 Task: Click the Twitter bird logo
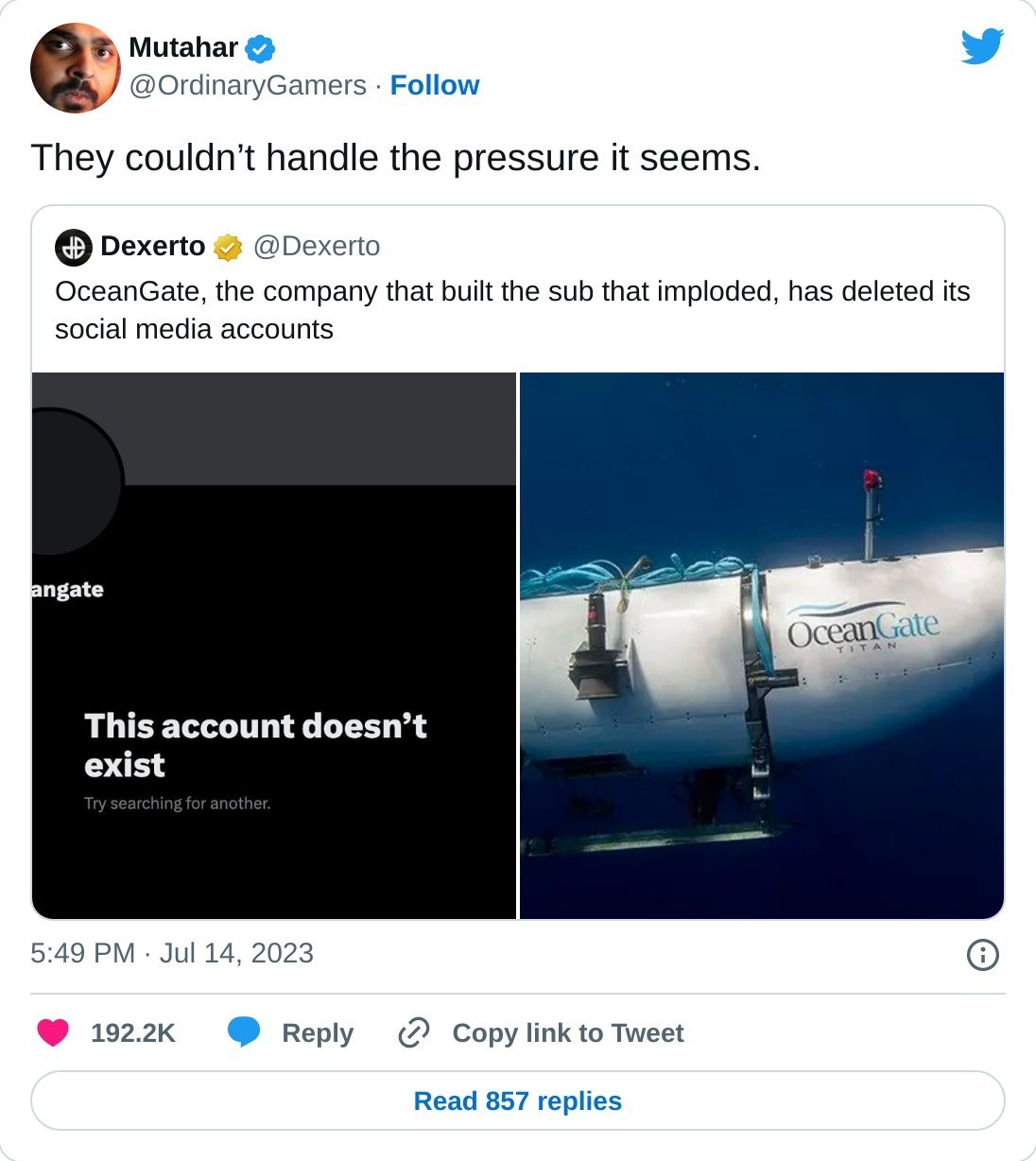[982, 46]
